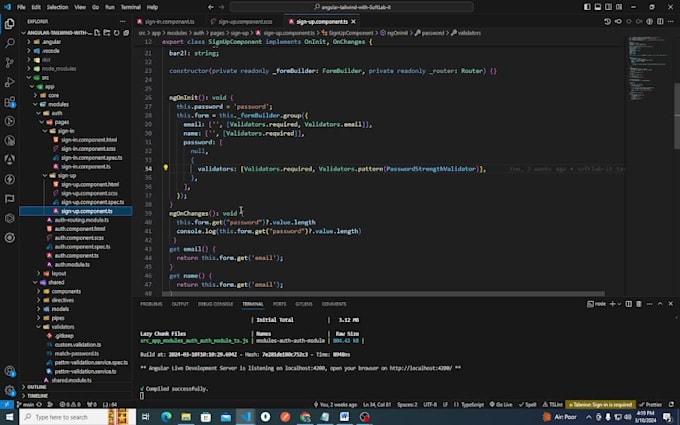Viewport: 680px width, 425px height.
Task: Click the timeline history icon in editor toolbar
Action: (x=607, y=21)
